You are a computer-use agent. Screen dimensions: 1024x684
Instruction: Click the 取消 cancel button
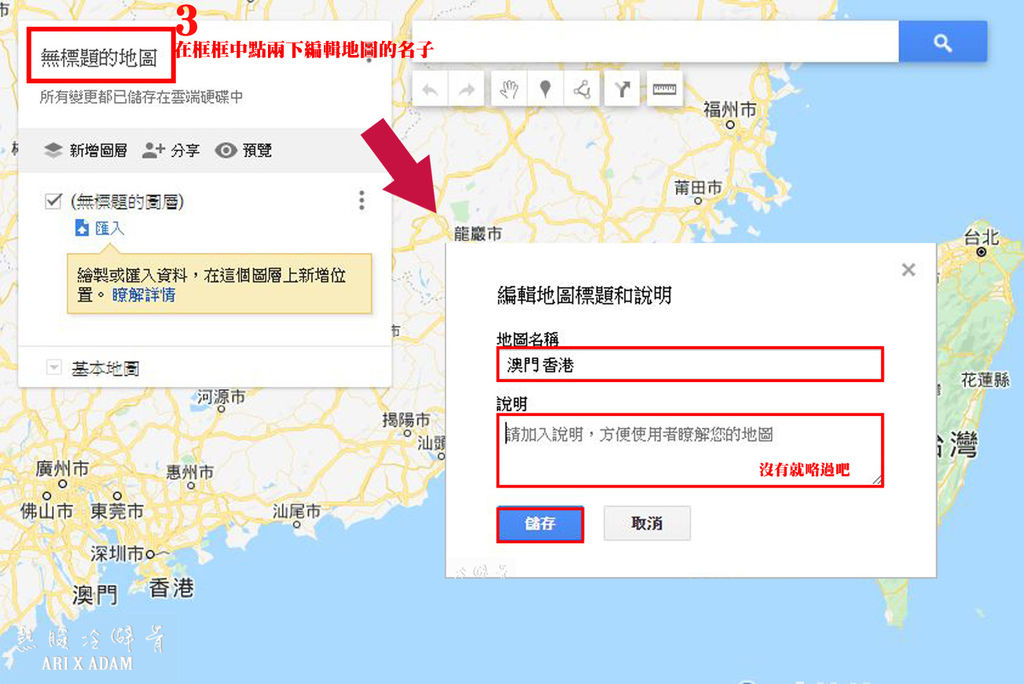647,523
